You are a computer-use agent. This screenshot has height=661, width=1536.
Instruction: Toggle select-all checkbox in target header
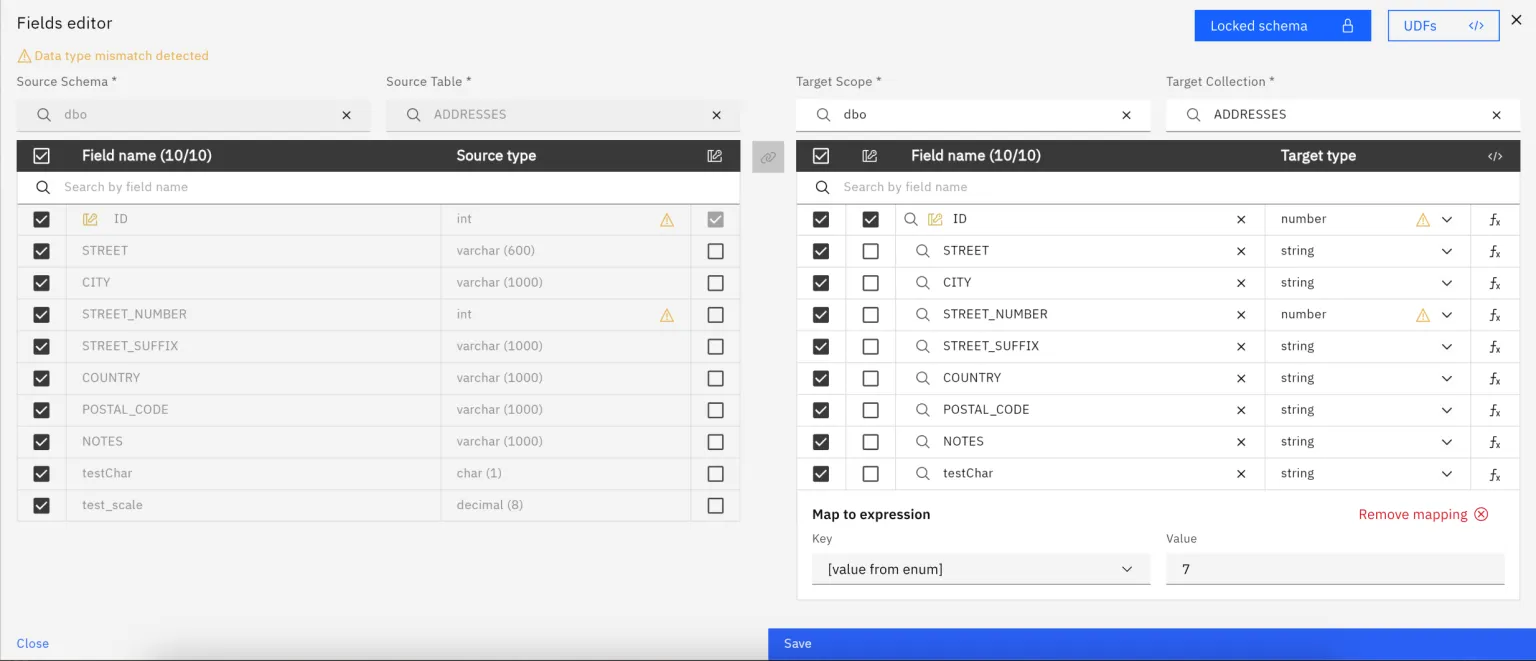click(x=821, y=156)
